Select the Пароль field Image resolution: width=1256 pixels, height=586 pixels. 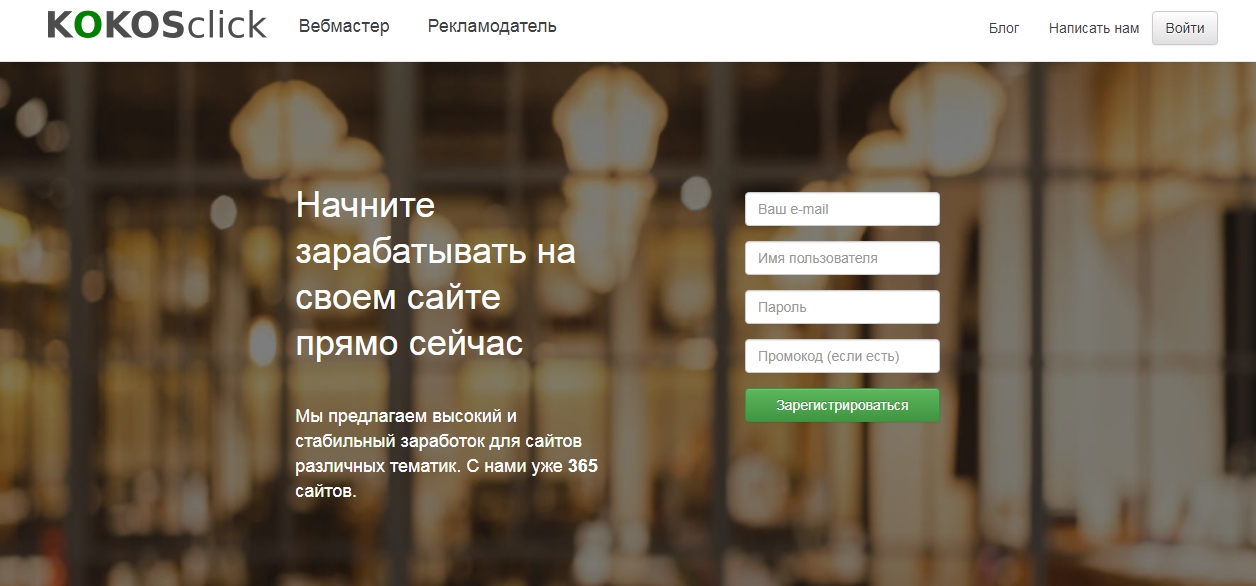pyautogui.click(x=841, y=306)
